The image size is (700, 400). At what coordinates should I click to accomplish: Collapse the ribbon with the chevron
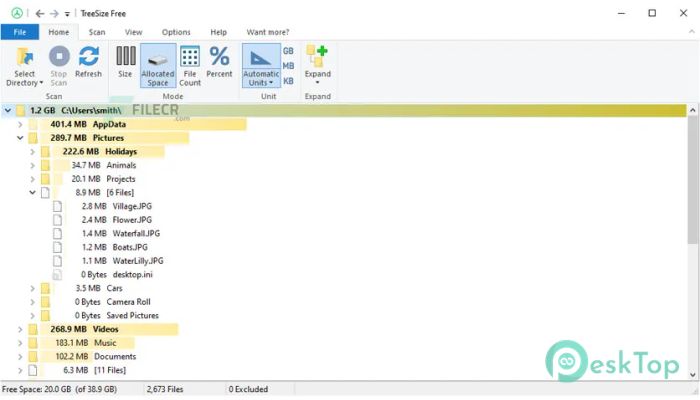692,32
